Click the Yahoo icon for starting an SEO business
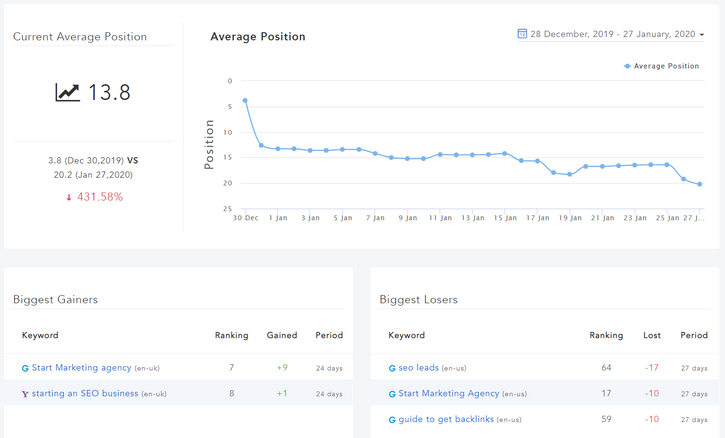Screen dimensions: 725x438 click(x=25, y=394)
